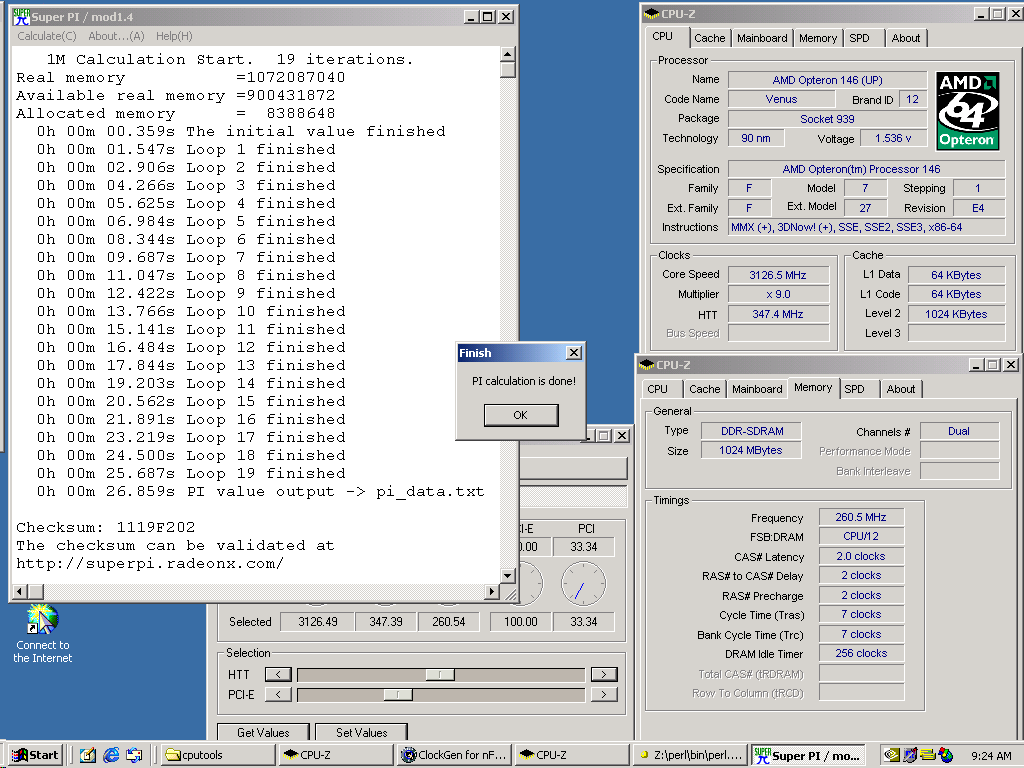Click upper CPU-Z window title icon
Image resolution: width=1024 pixels, height=768 pixels.
[x=652, y=14]
